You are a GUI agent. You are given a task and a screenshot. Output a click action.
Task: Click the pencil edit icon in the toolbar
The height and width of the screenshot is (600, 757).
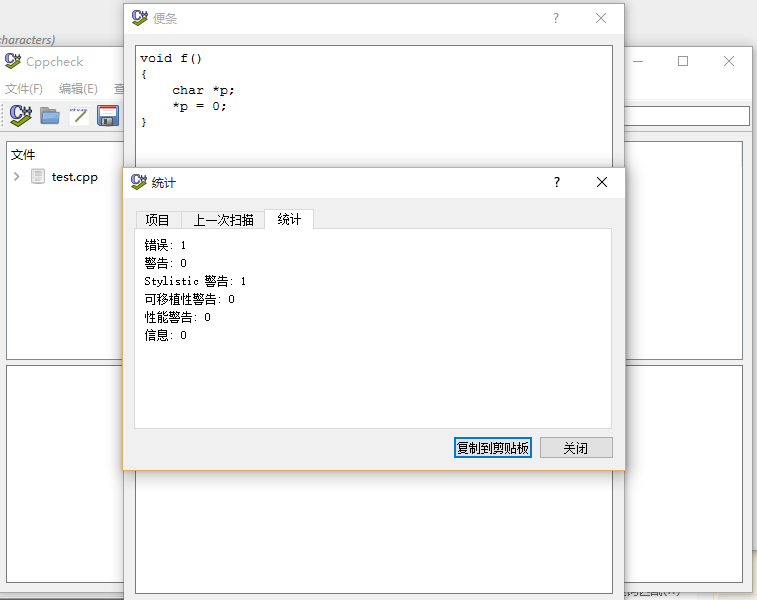coord(78,116)
